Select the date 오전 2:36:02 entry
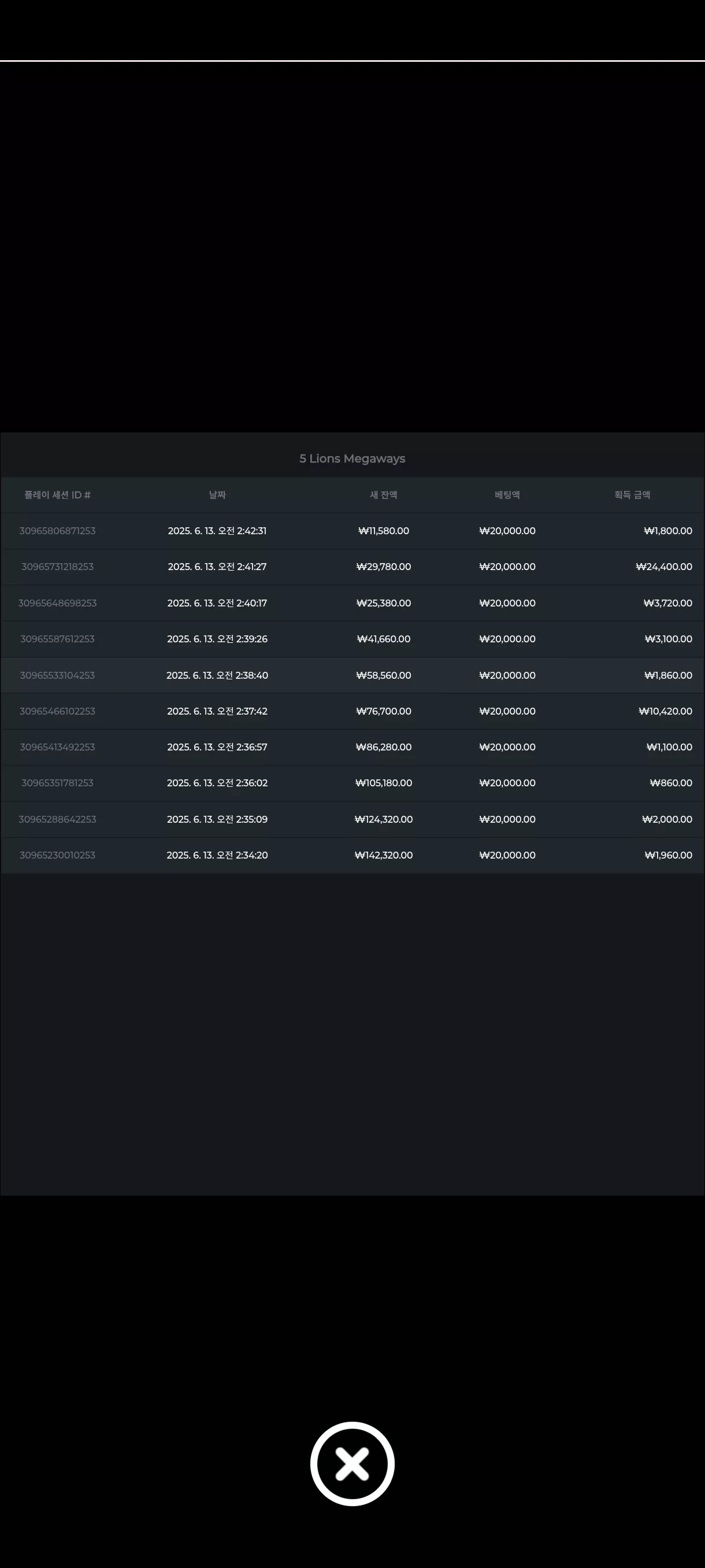This screenshot has height=1568, width=705. (217, 783)
